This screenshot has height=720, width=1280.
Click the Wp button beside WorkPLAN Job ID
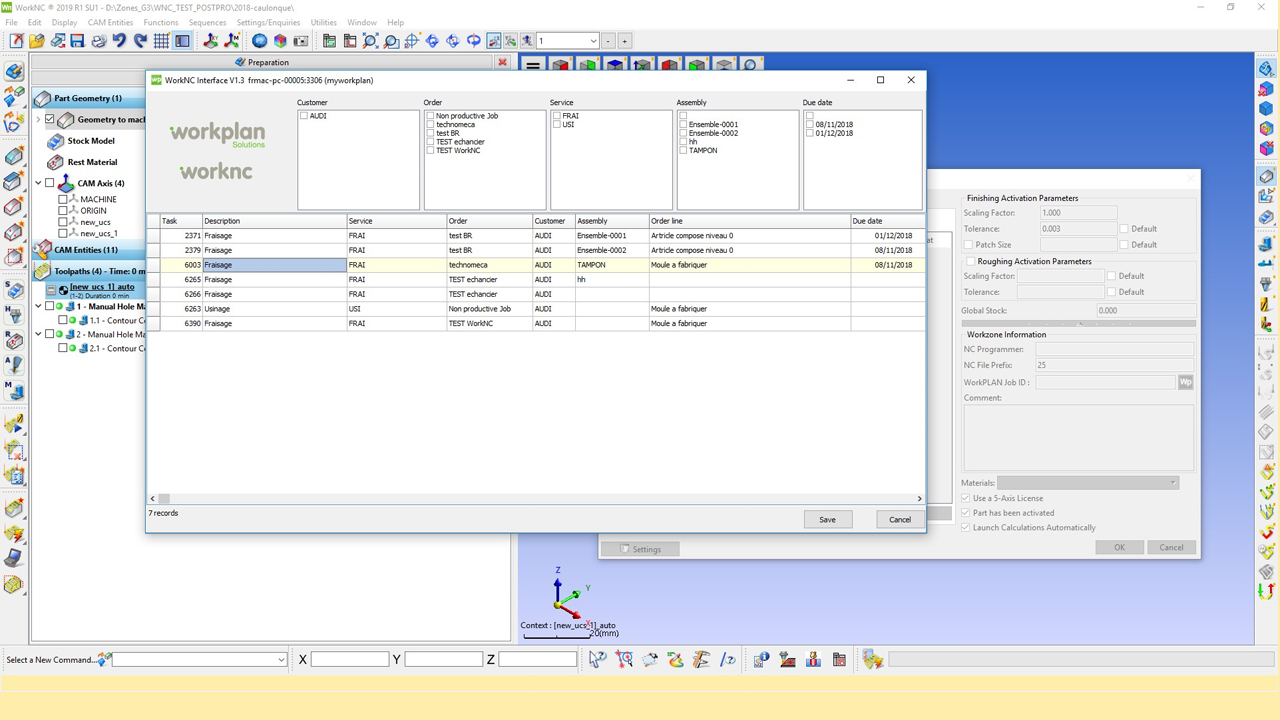point(1186,382)
